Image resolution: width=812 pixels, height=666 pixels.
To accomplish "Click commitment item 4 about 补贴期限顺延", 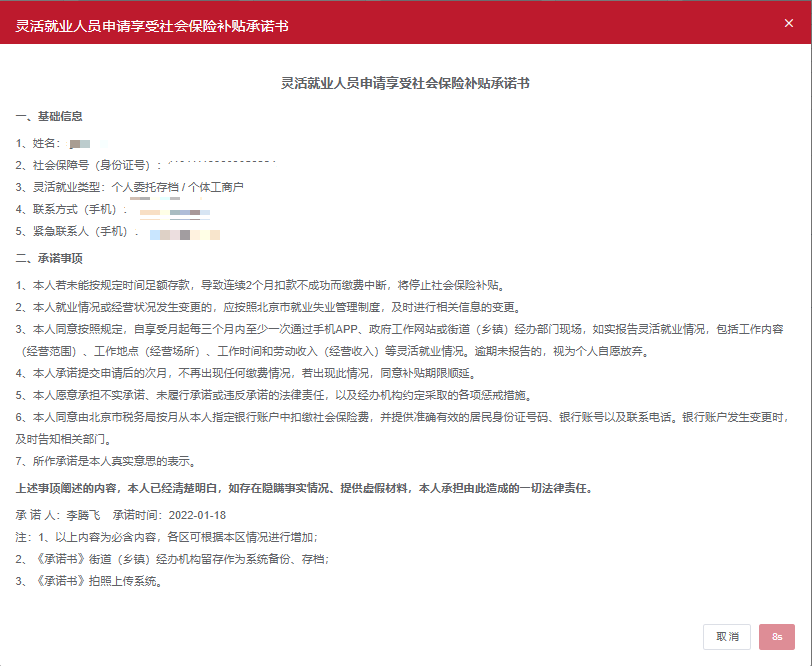I will (x=246, y=373).
